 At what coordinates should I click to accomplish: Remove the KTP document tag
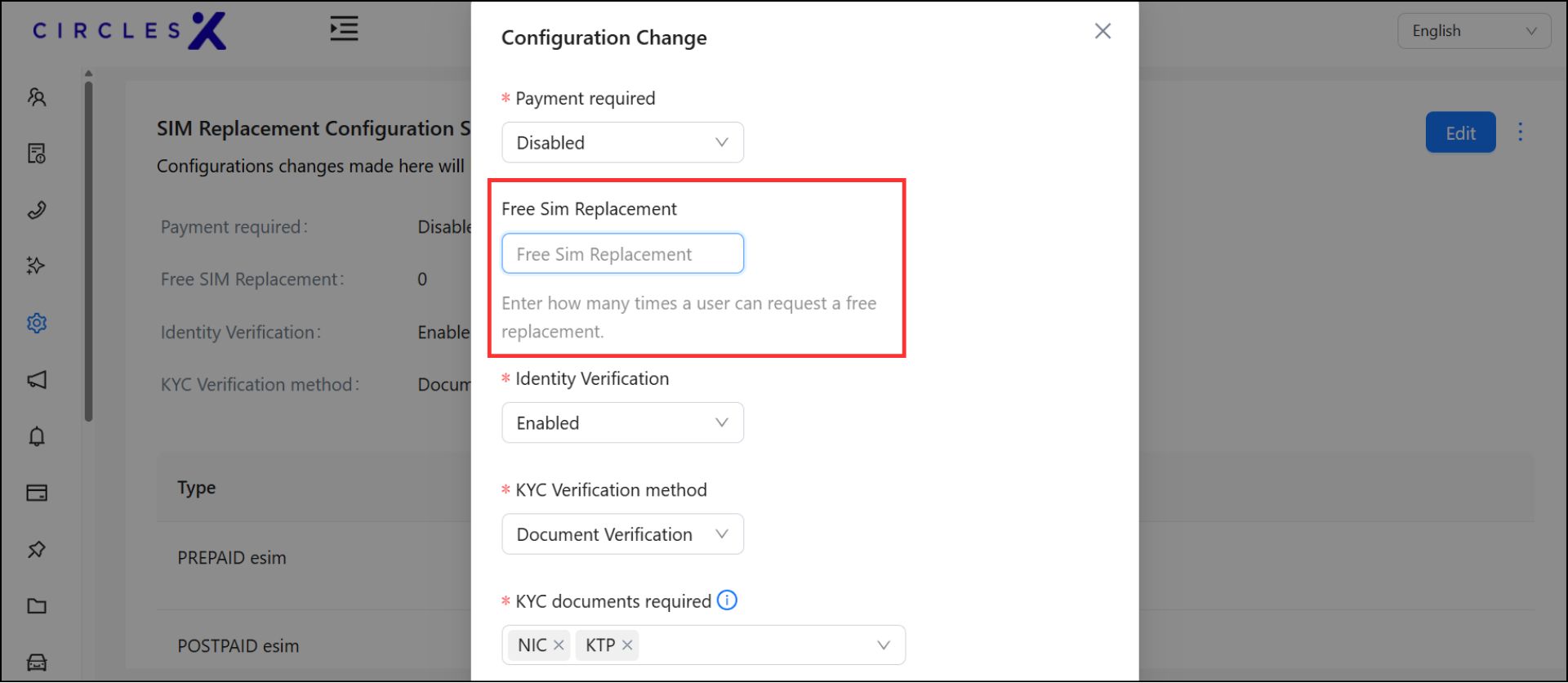(627, 645)
